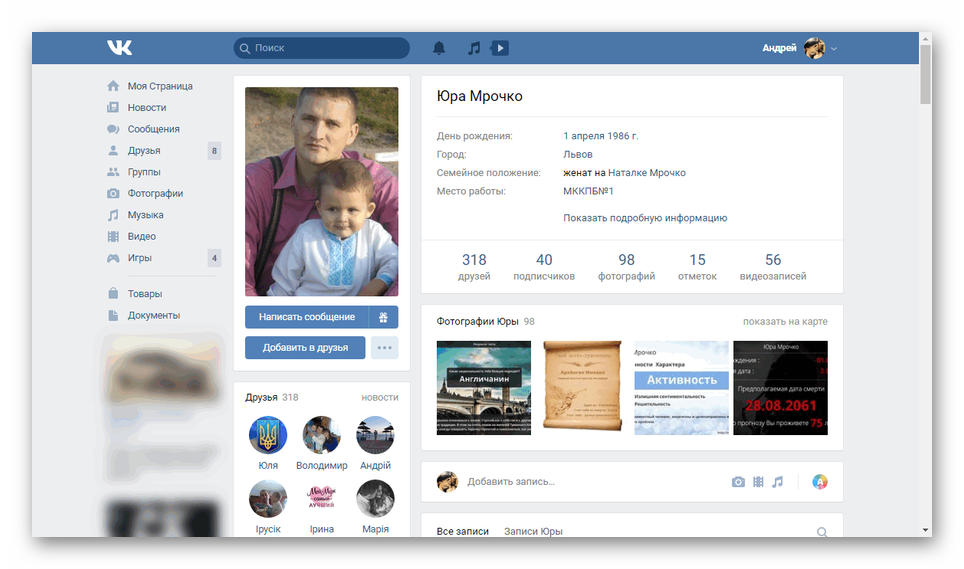Viewport: 964px width, 569px height.
Task: Send a gift using the gift icon
Action: 384,317
